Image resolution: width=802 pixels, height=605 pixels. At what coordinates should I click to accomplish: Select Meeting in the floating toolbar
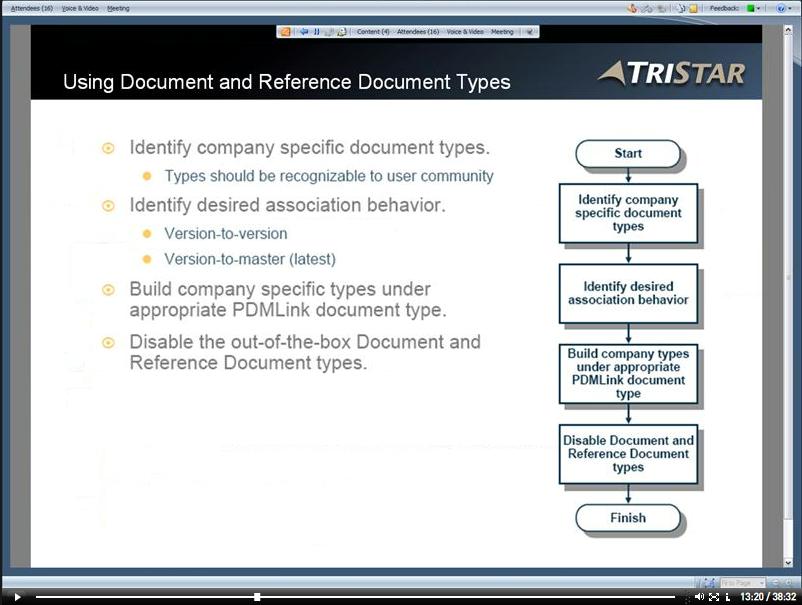click(502, 32)
